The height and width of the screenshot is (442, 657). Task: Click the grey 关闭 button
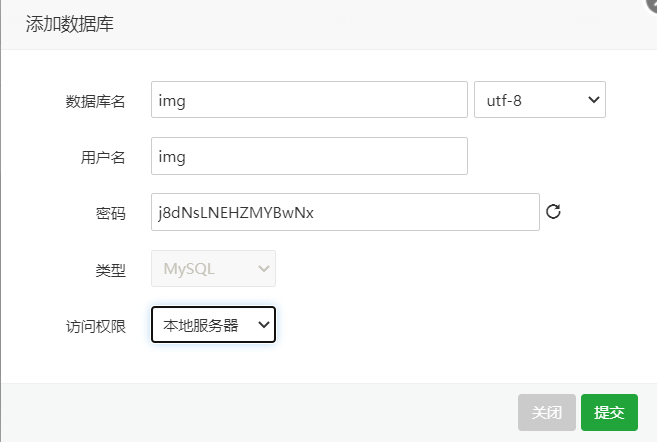coord(547,412)
